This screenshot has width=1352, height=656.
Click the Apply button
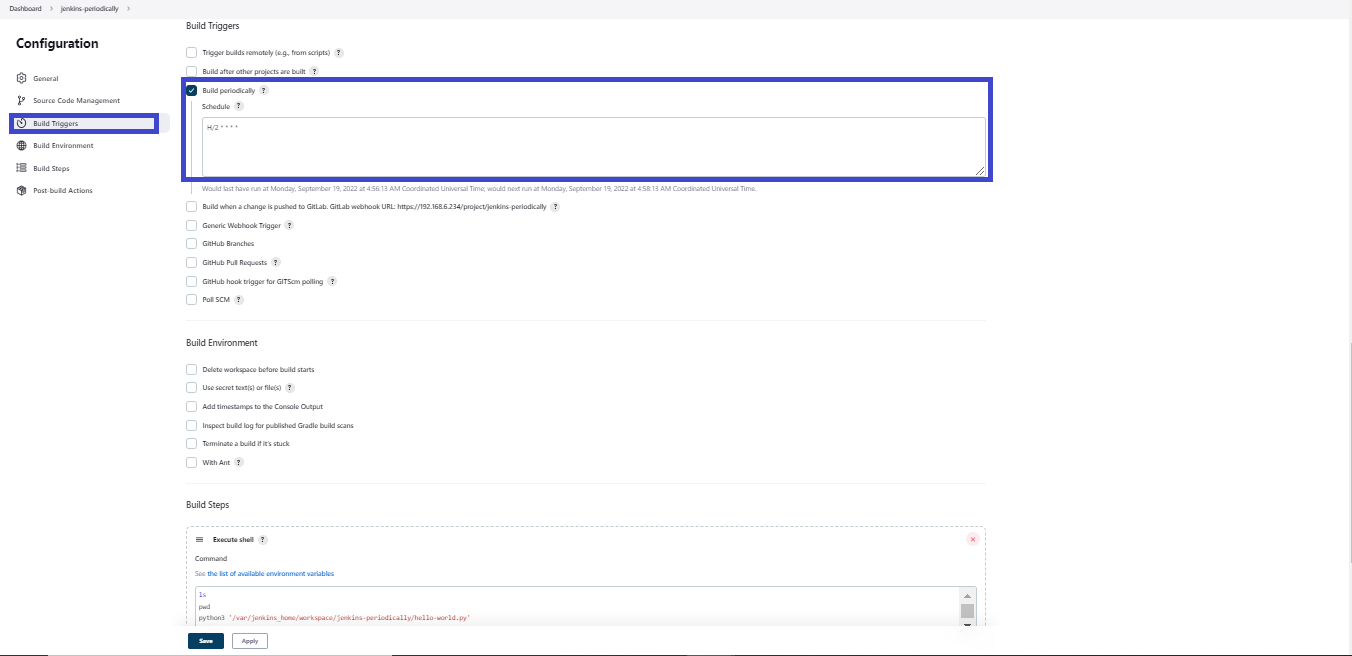pos(250,641)
